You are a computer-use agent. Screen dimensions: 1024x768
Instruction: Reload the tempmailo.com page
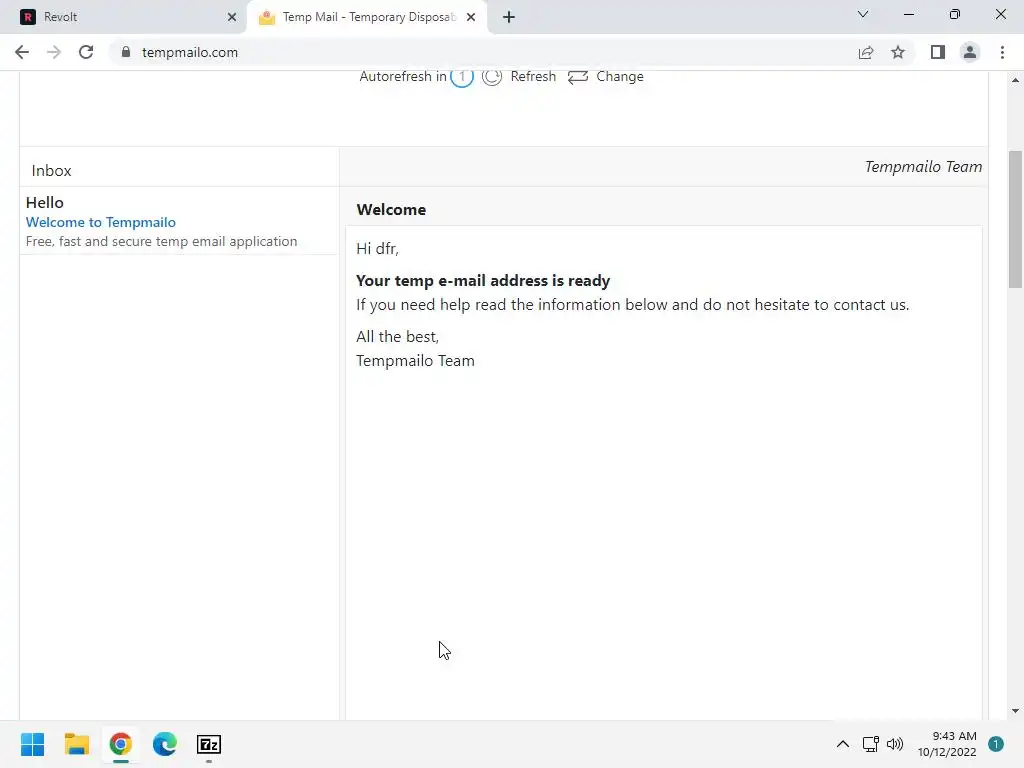(86, 52)
